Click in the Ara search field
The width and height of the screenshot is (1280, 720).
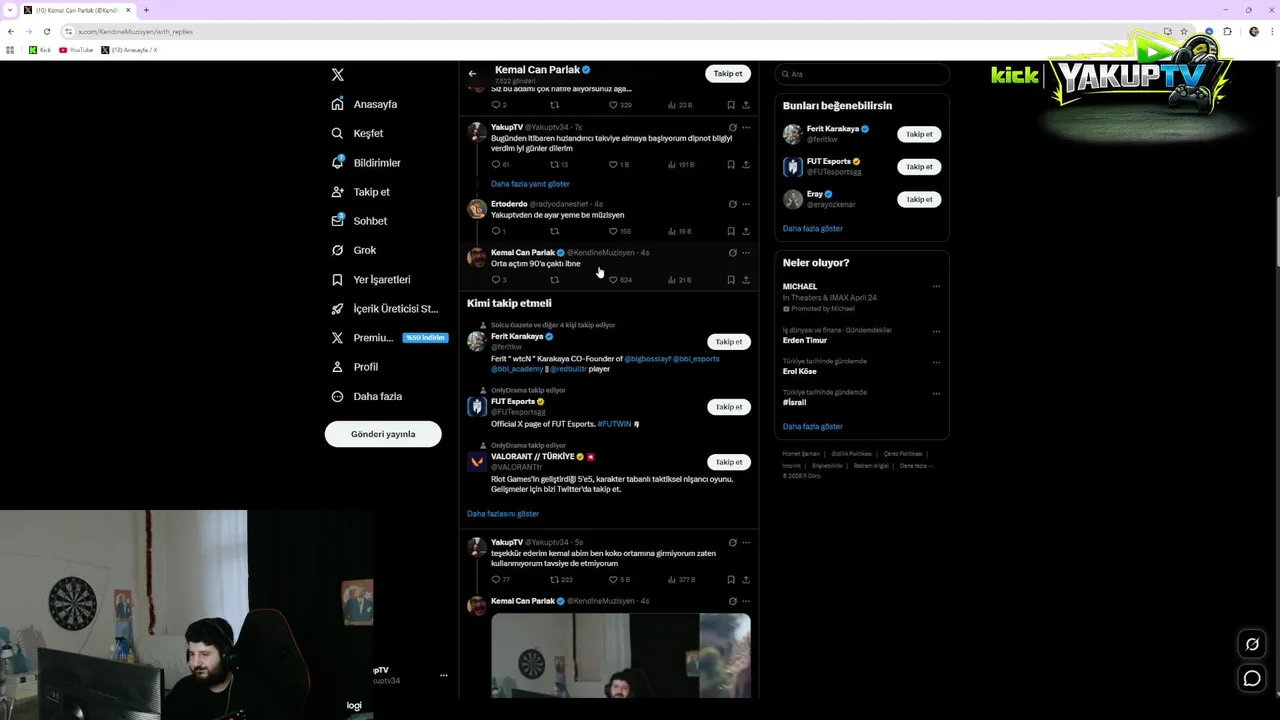tap(862, 74)
